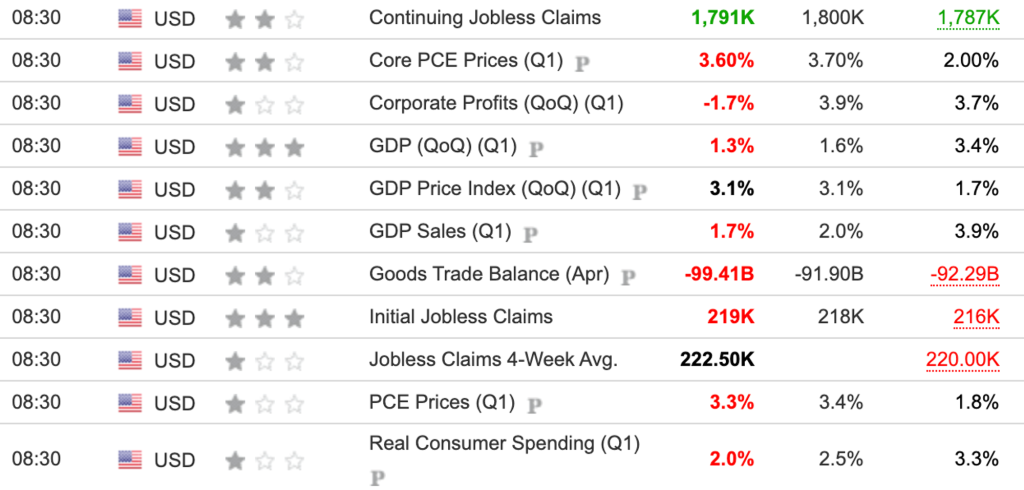
Task: Click the US flag in Continuing Jobless Claims row
Action: [130, 17]
